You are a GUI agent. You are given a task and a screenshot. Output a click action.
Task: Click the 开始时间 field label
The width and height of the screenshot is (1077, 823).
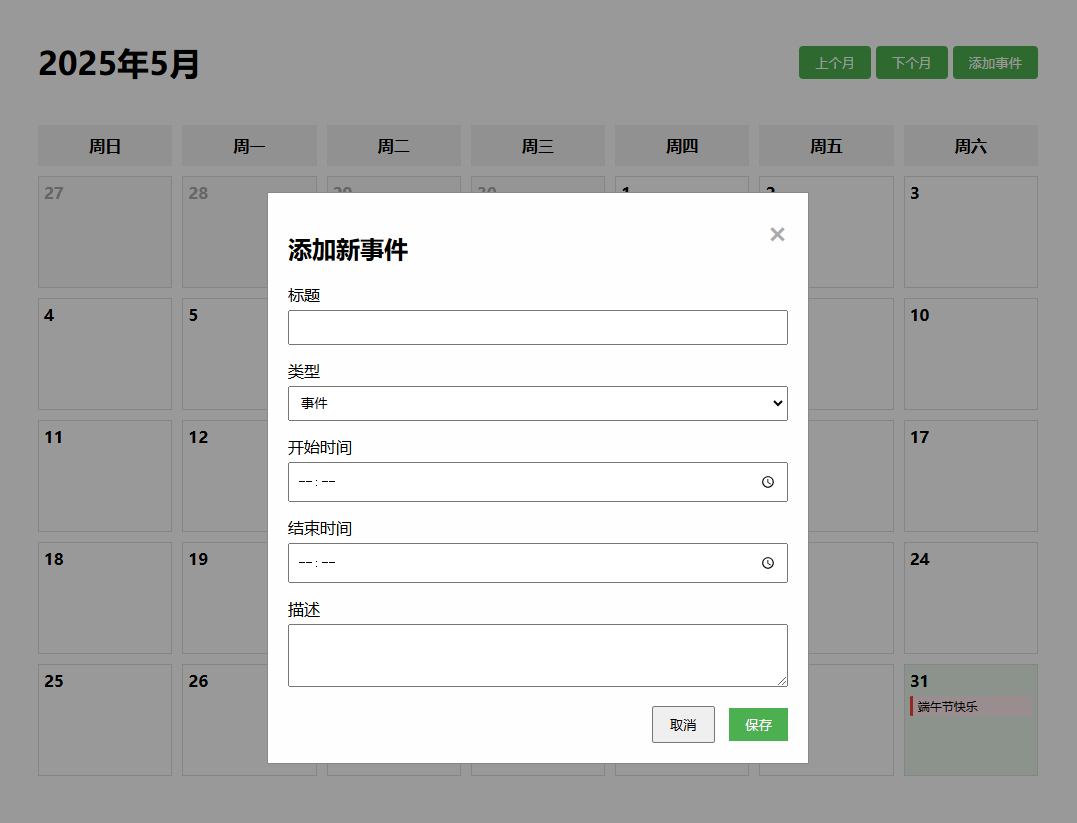(320, 448)
